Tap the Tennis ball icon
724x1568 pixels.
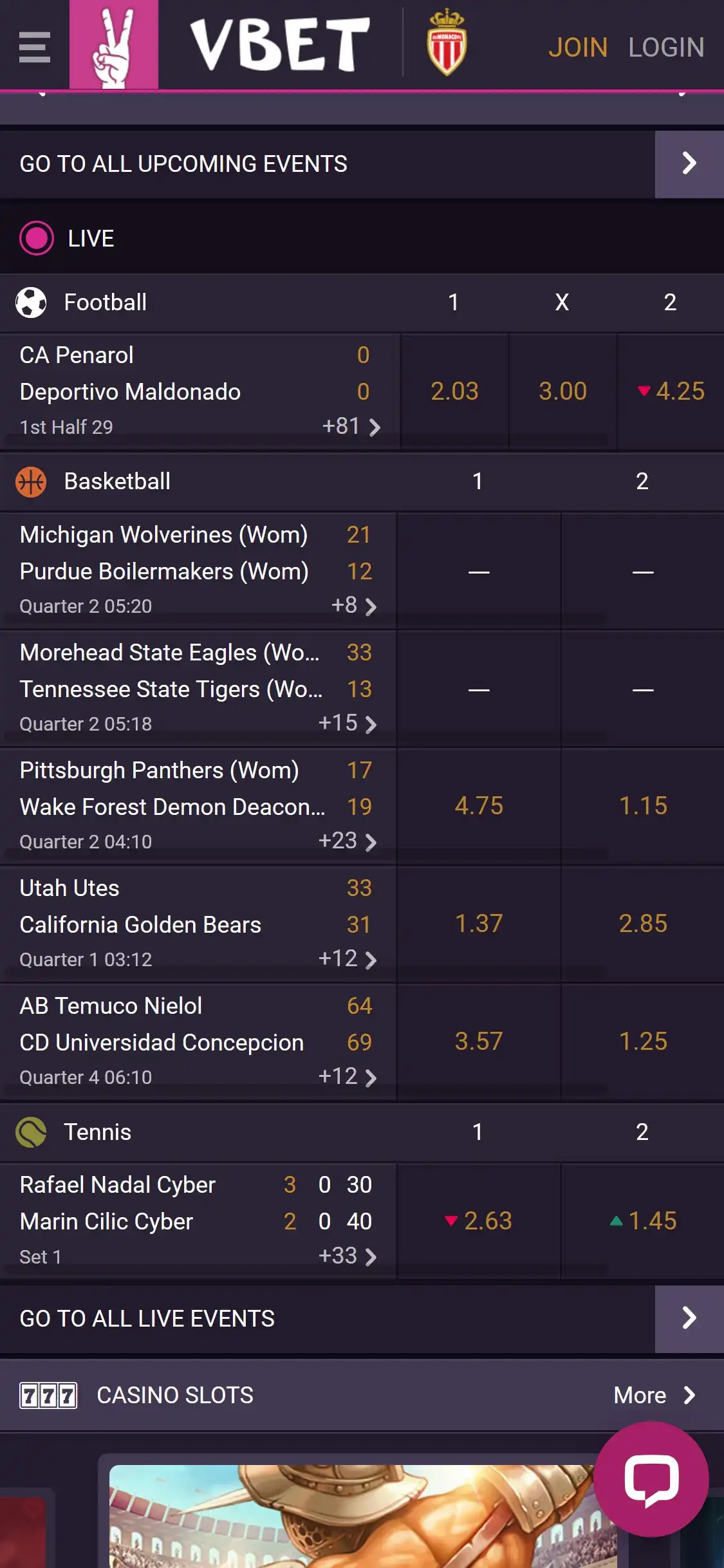pyautogui.click(x=31, y=1132)
